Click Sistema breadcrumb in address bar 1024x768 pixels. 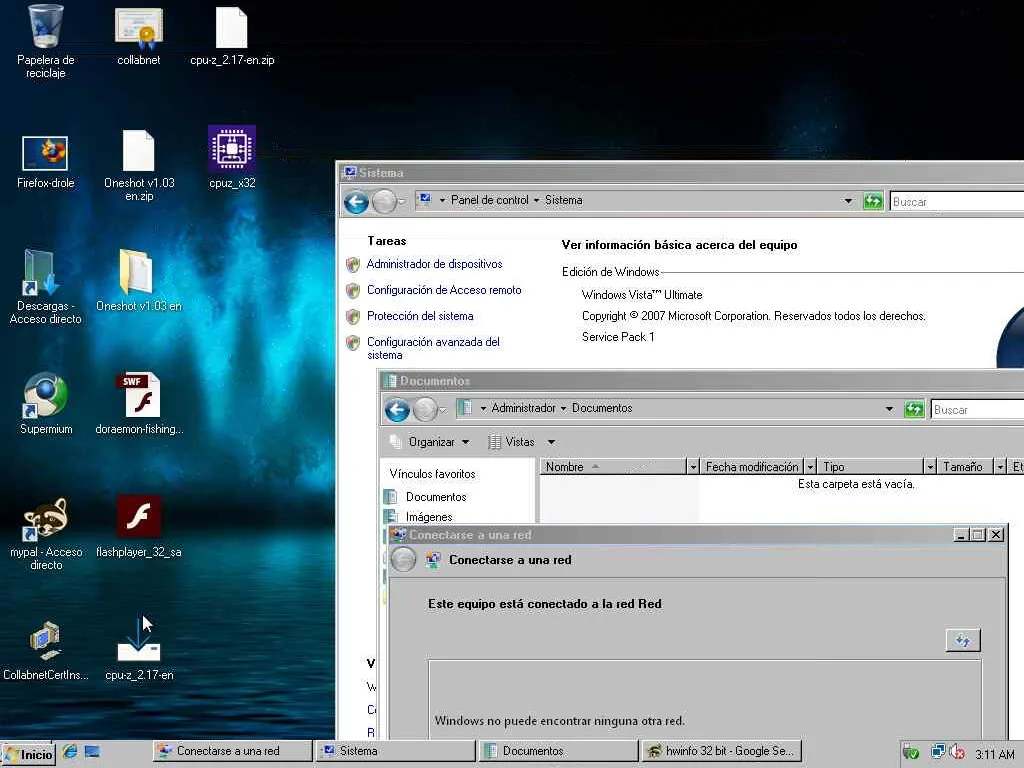[x=564, y=200]
